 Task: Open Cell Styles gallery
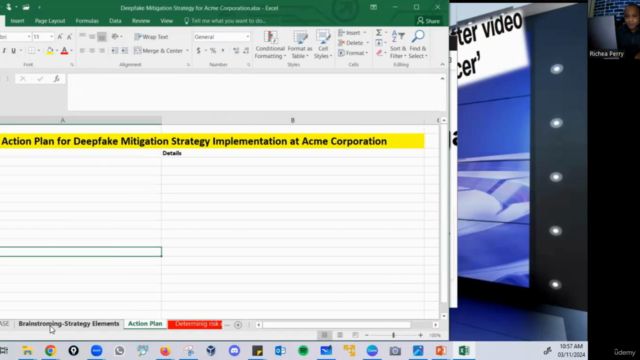point(322,44)
